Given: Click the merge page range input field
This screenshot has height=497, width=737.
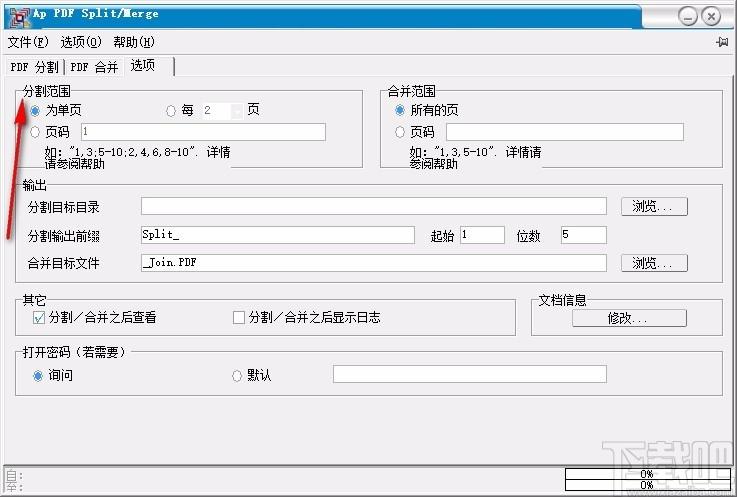Looking at the screenshot, I should click(565, 132).
